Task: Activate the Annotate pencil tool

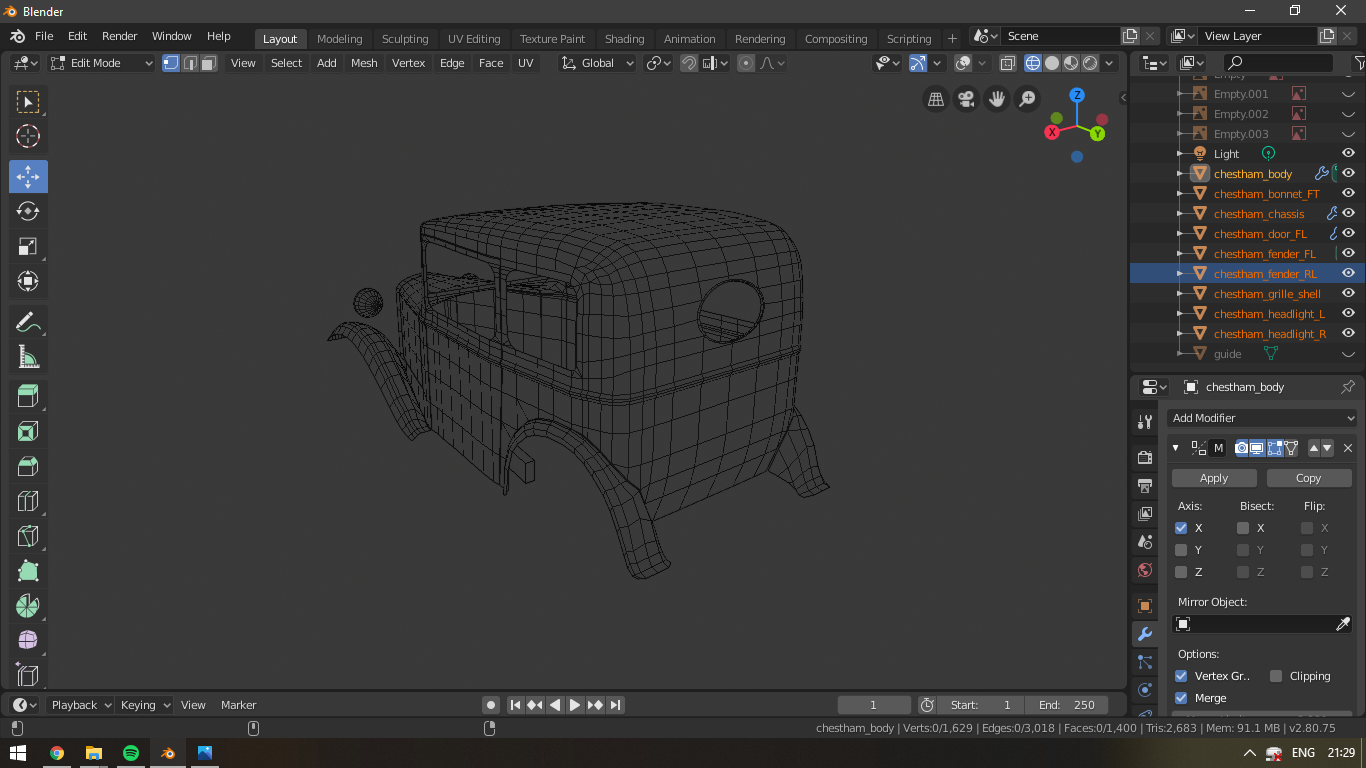Action: point(28,322)
